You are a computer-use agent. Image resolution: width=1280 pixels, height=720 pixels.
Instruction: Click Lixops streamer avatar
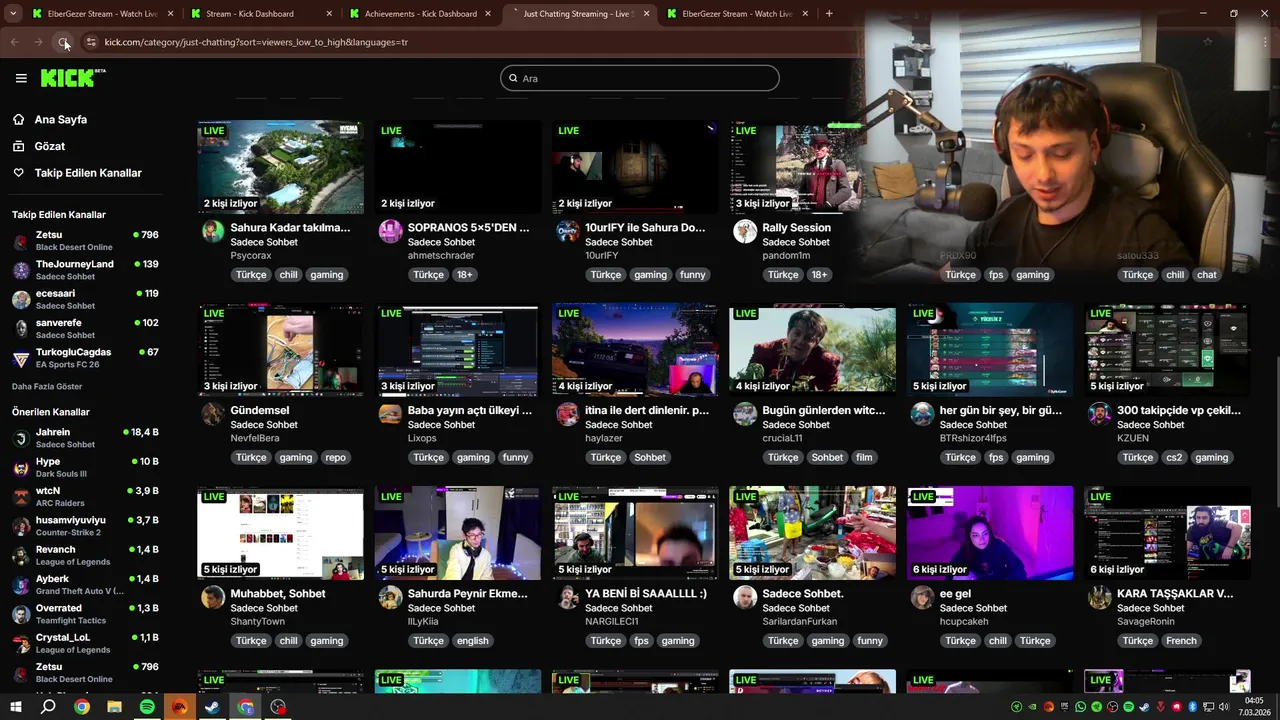point(390,415)
